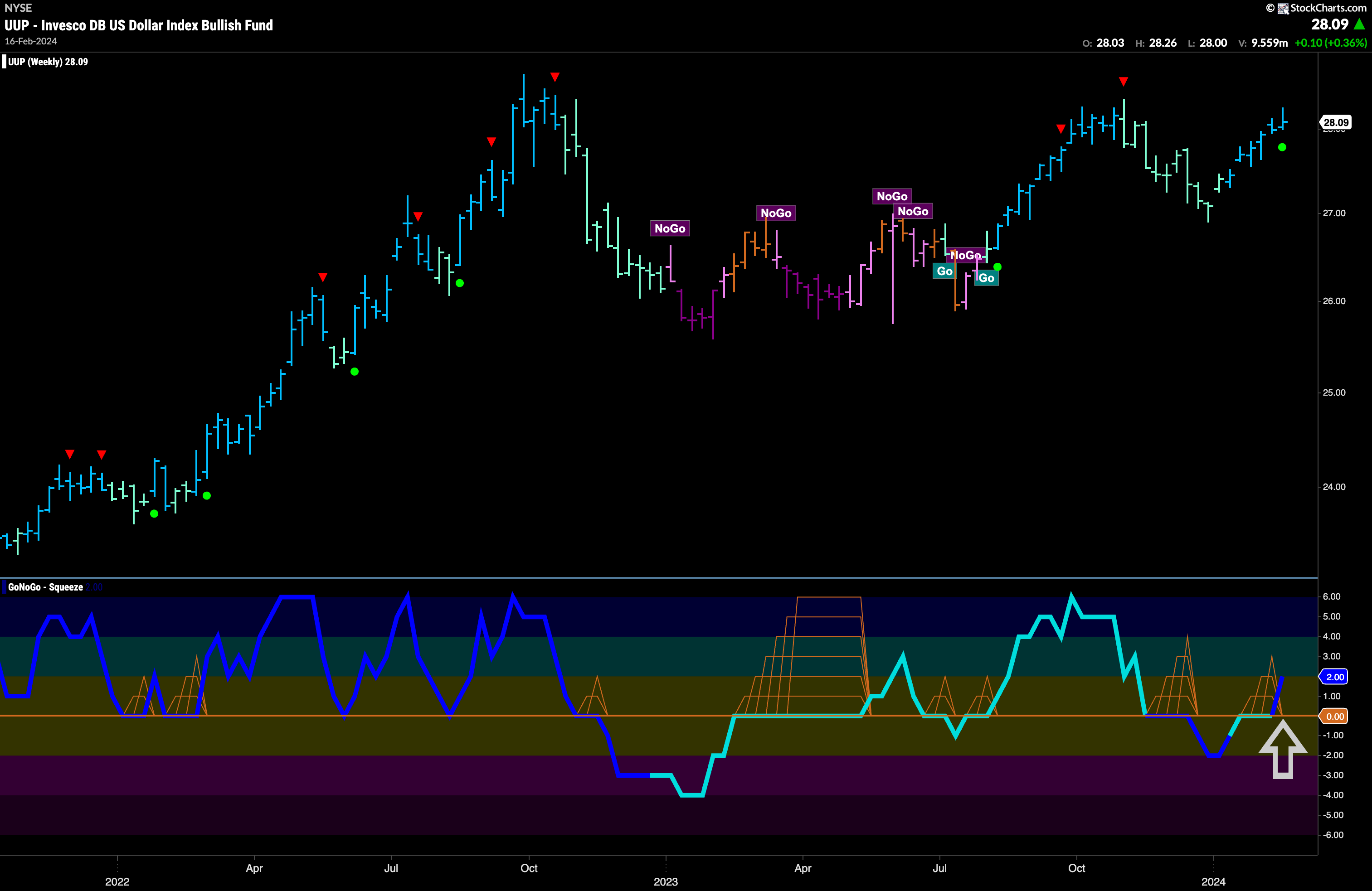Click the GoNoGo - Squeeze indicator label
This screenshot has width=1372, height=891.
pos(45,587)
